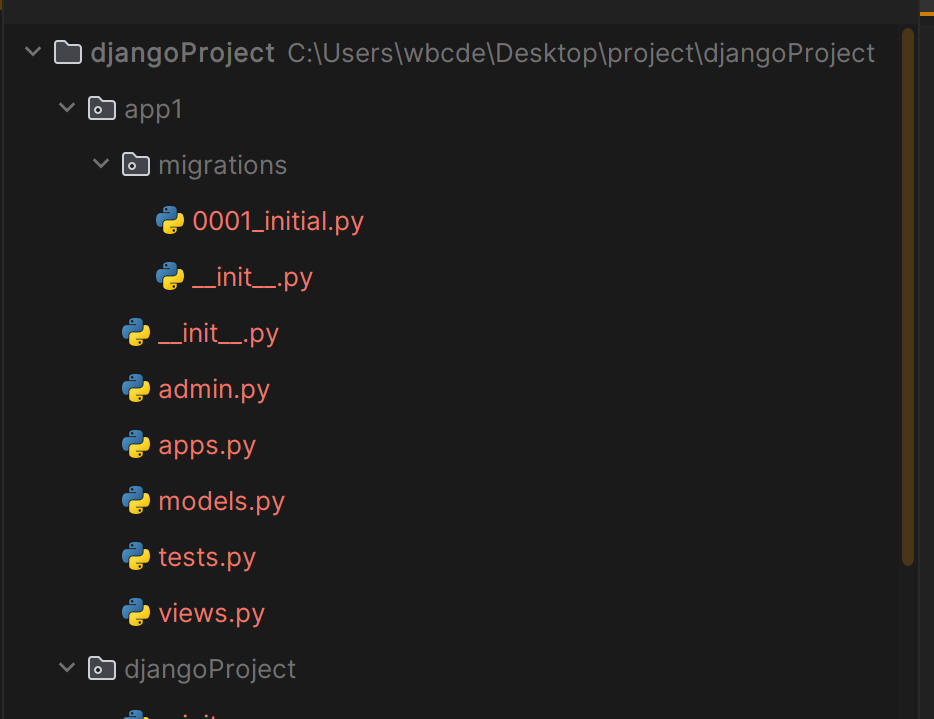Image resolution: width=934 pixels, height=719 pixels.
Task: Select __init__.py inside migrations
Action: [252, 277]
